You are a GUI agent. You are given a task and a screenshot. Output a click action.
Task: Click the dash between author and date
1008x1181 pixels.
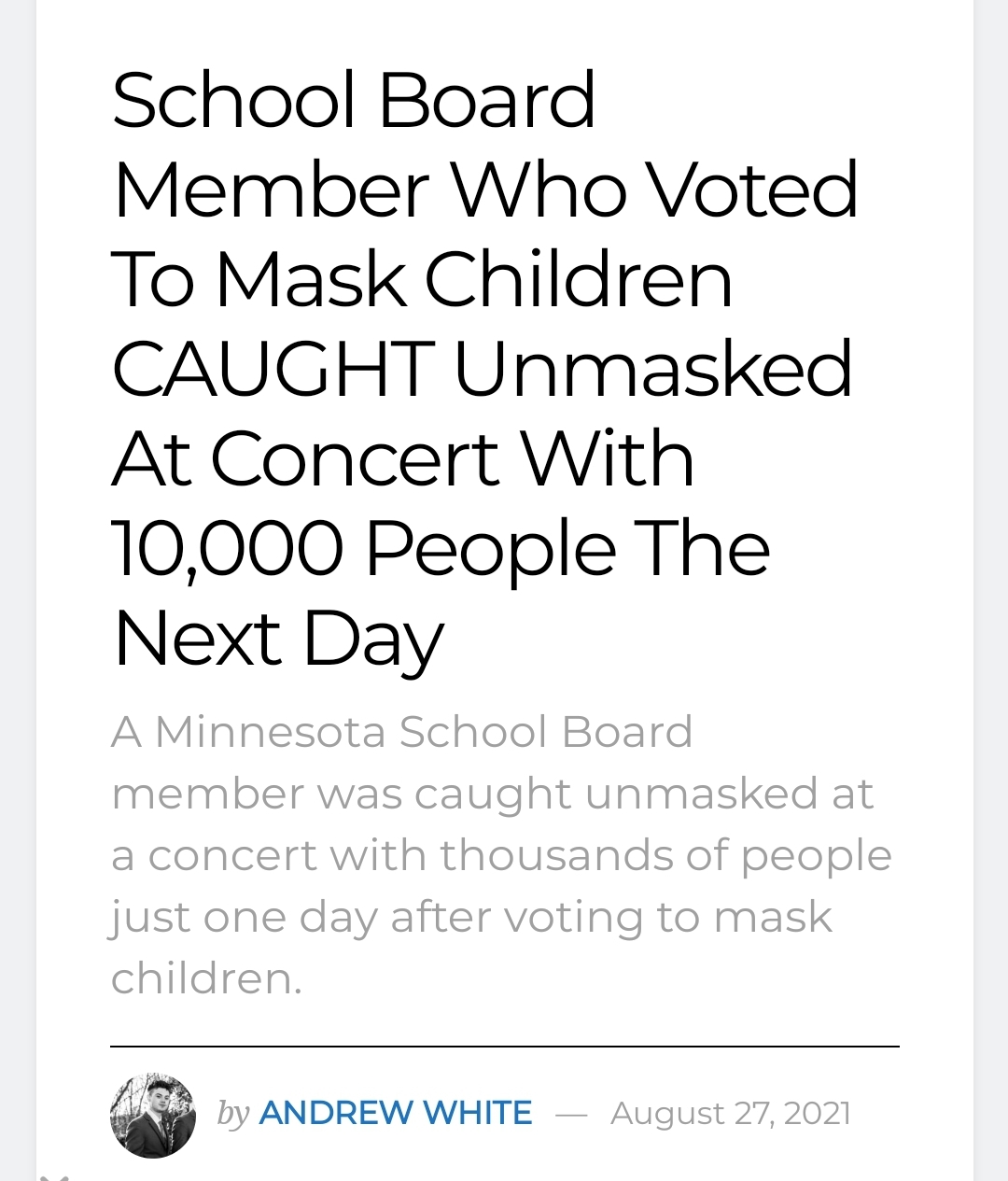(570, 1114)
